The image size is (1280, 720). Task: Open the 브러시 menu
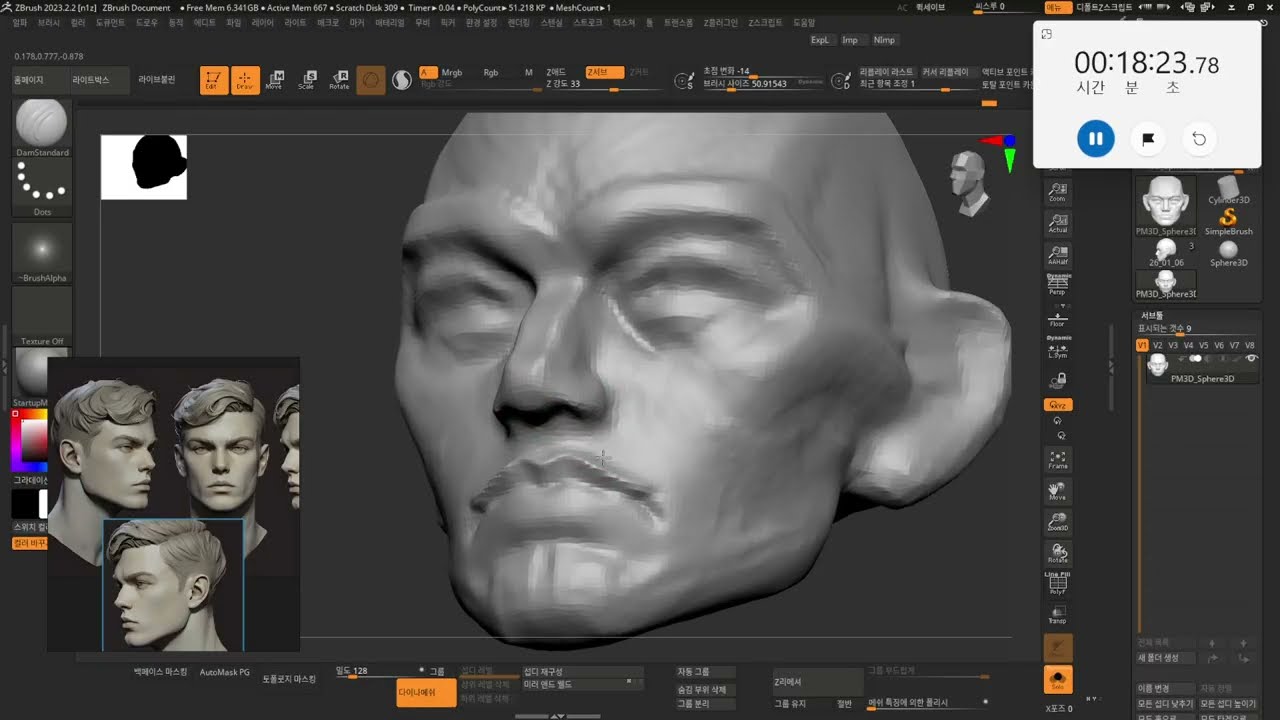tap(49, 22)
